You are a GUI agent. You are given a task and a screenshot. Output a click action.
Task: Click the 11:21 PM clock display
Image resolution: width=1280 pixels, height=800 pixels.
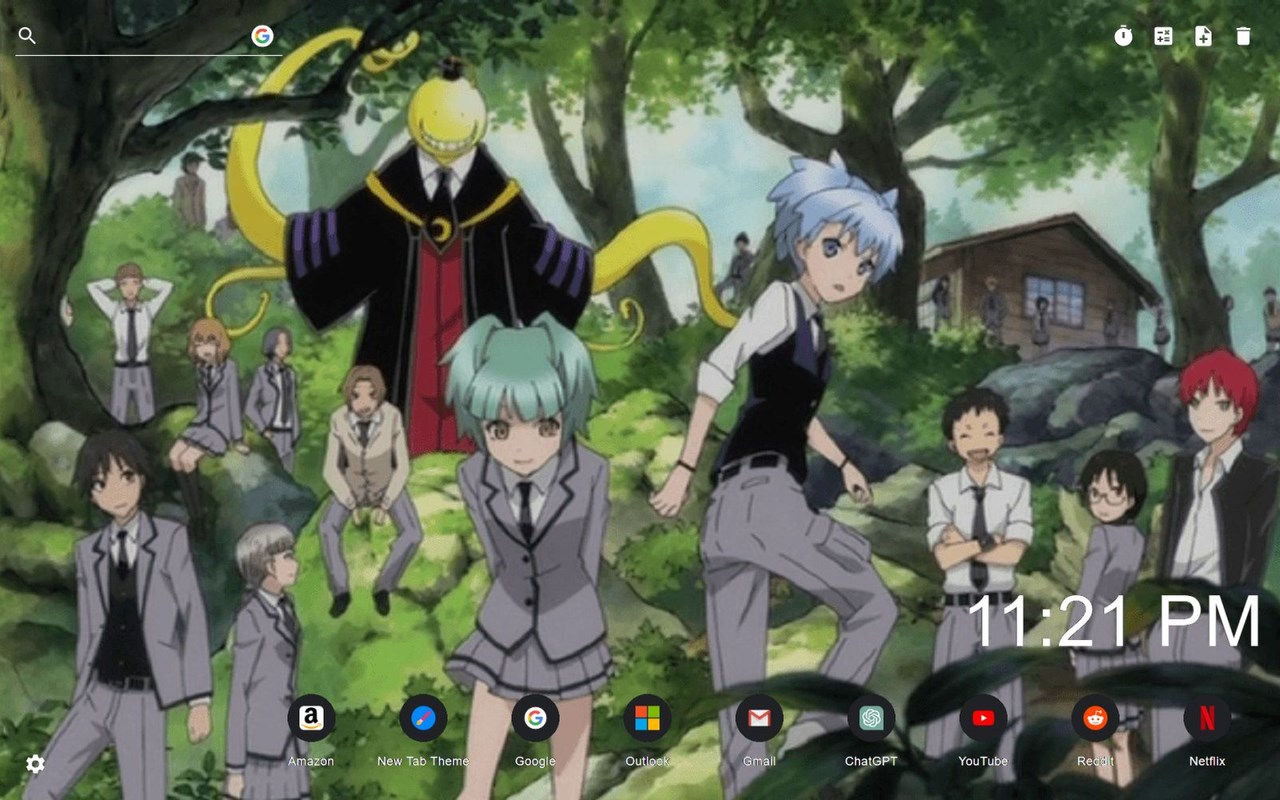[1114, 622]
